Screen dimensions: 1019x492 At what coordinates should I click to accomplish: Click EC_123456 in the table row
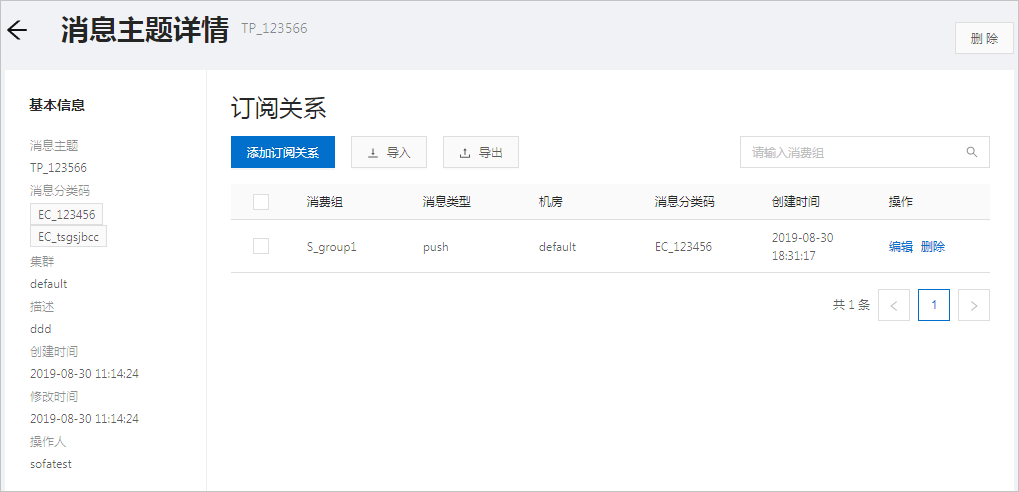[683, 247]
